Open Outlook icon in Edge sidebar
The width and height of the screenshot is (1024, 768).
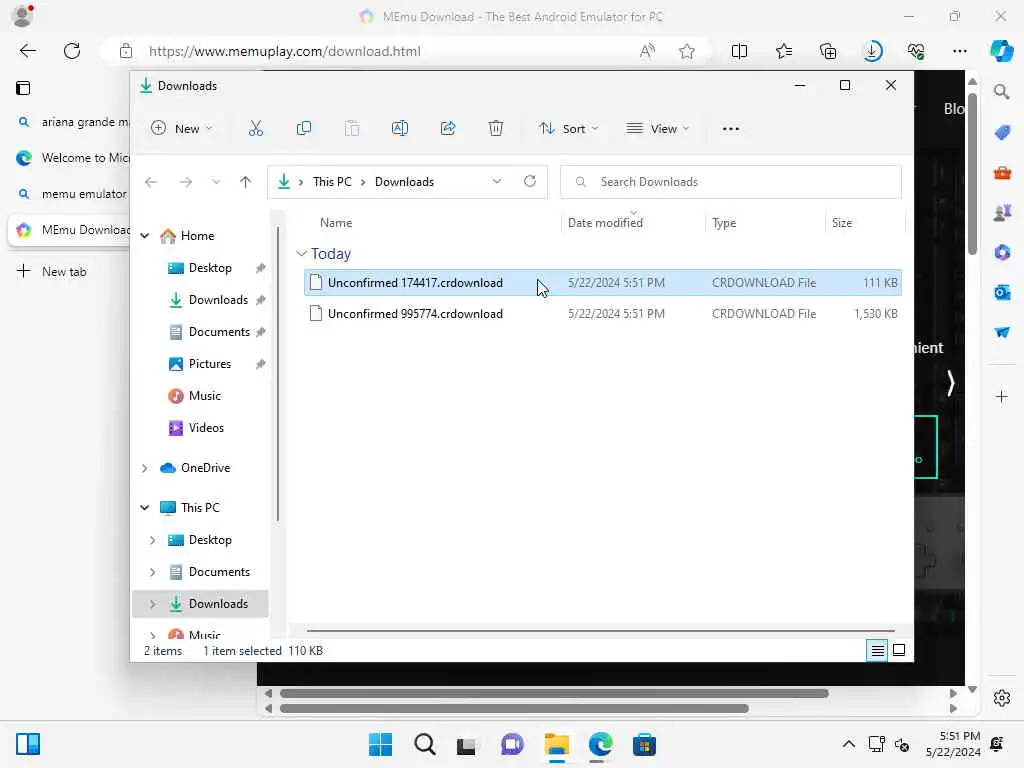[1002, 293]
